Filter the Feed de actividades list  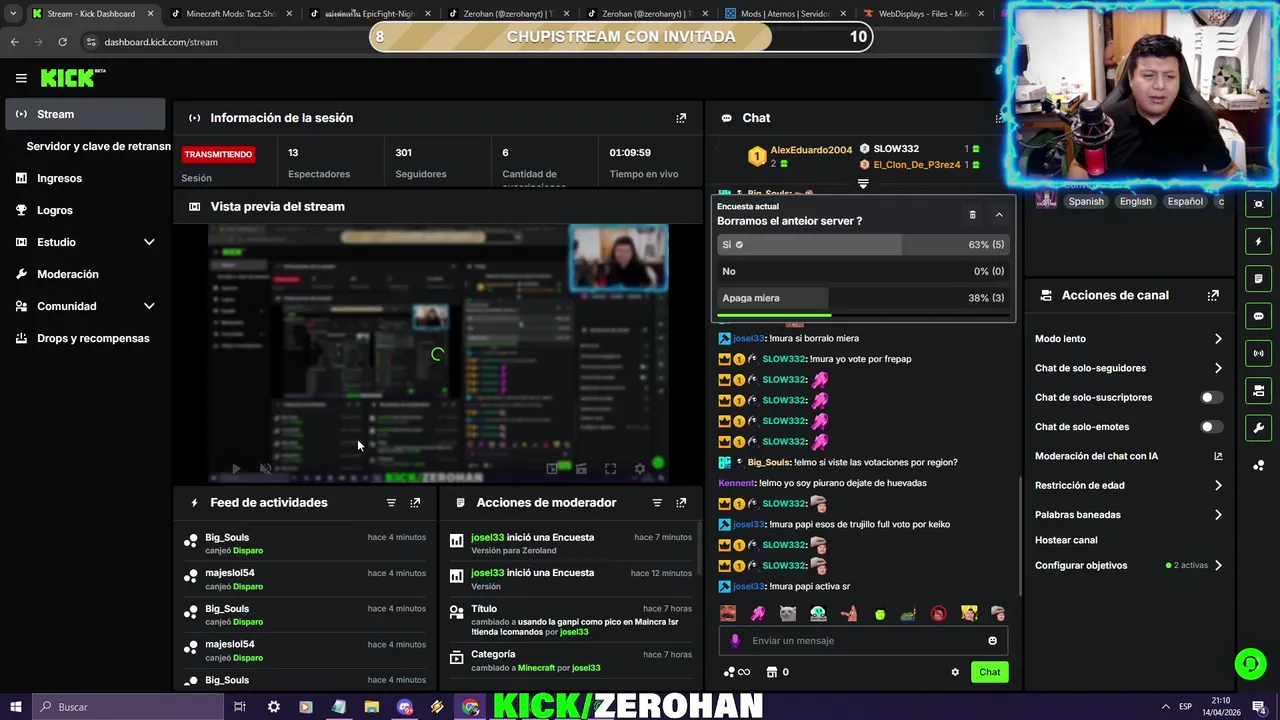[x=391, y=503]
